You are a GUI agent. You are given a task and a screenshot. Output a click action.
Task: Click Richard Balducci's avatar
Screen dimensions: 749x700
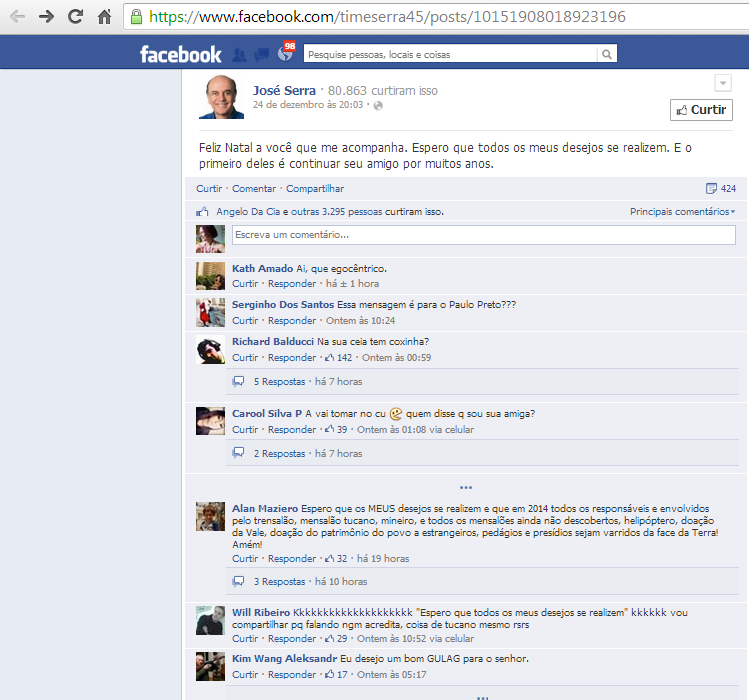(x=210, y=350)
